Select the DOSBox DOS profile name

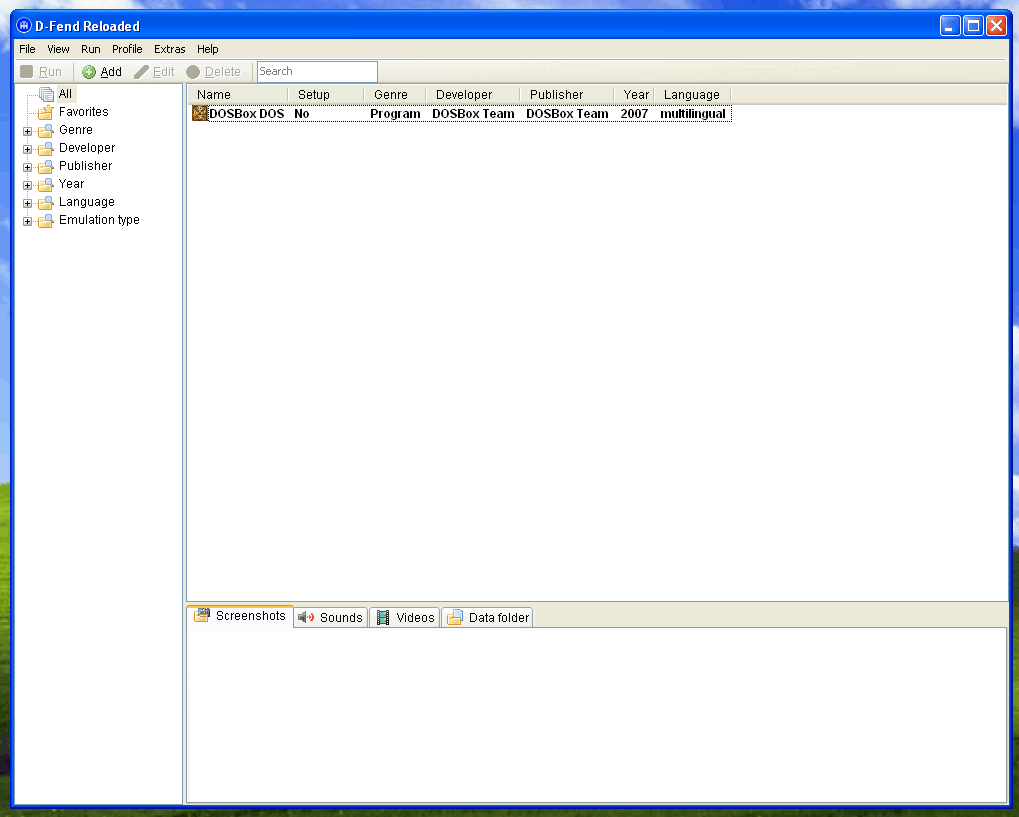(246, 114)
